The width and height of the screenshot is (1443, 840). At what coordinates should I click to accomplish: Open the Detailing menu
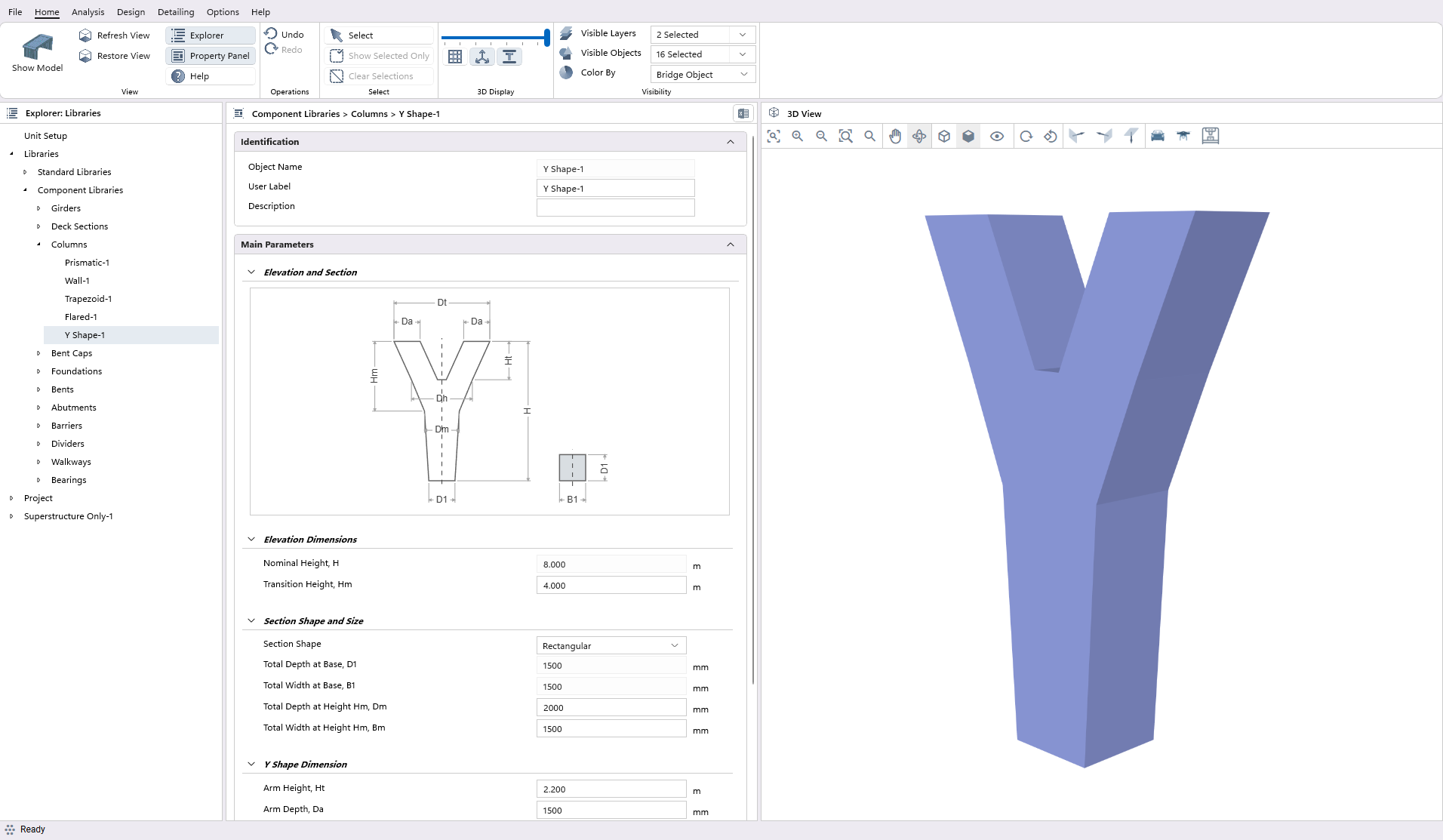tap(176, 12)
